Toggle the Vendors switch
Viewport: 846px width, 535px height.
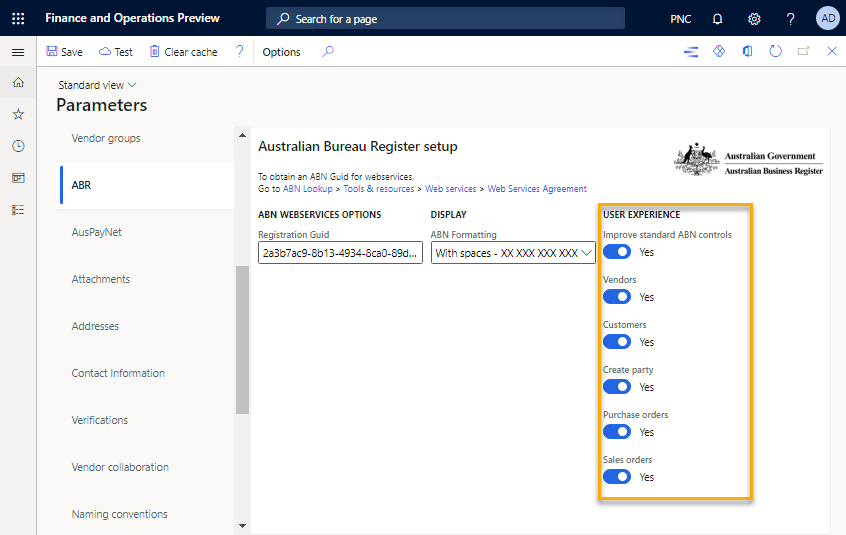617,297
